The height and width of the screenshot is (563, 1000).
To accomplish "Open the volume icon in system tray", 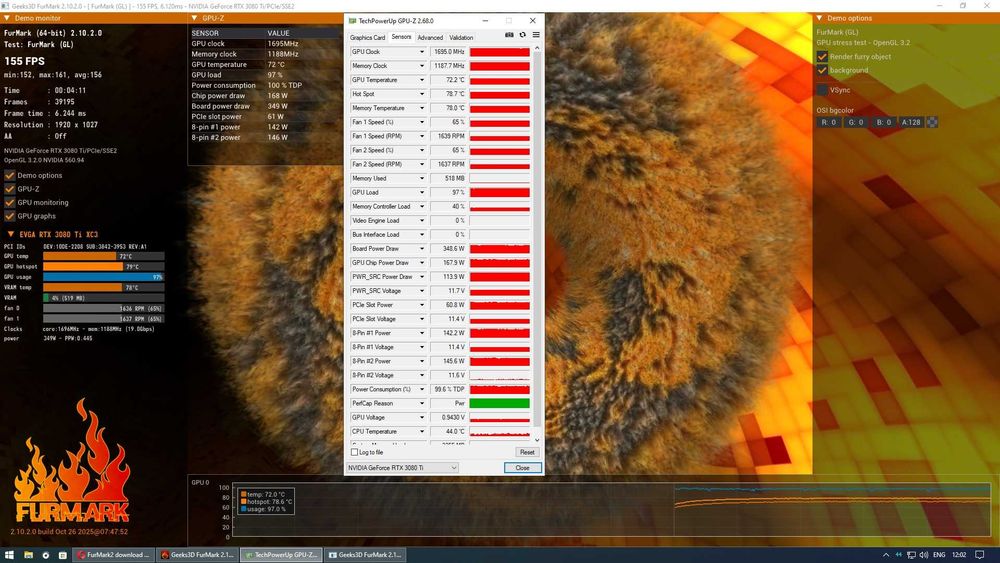I will (924, 555).
